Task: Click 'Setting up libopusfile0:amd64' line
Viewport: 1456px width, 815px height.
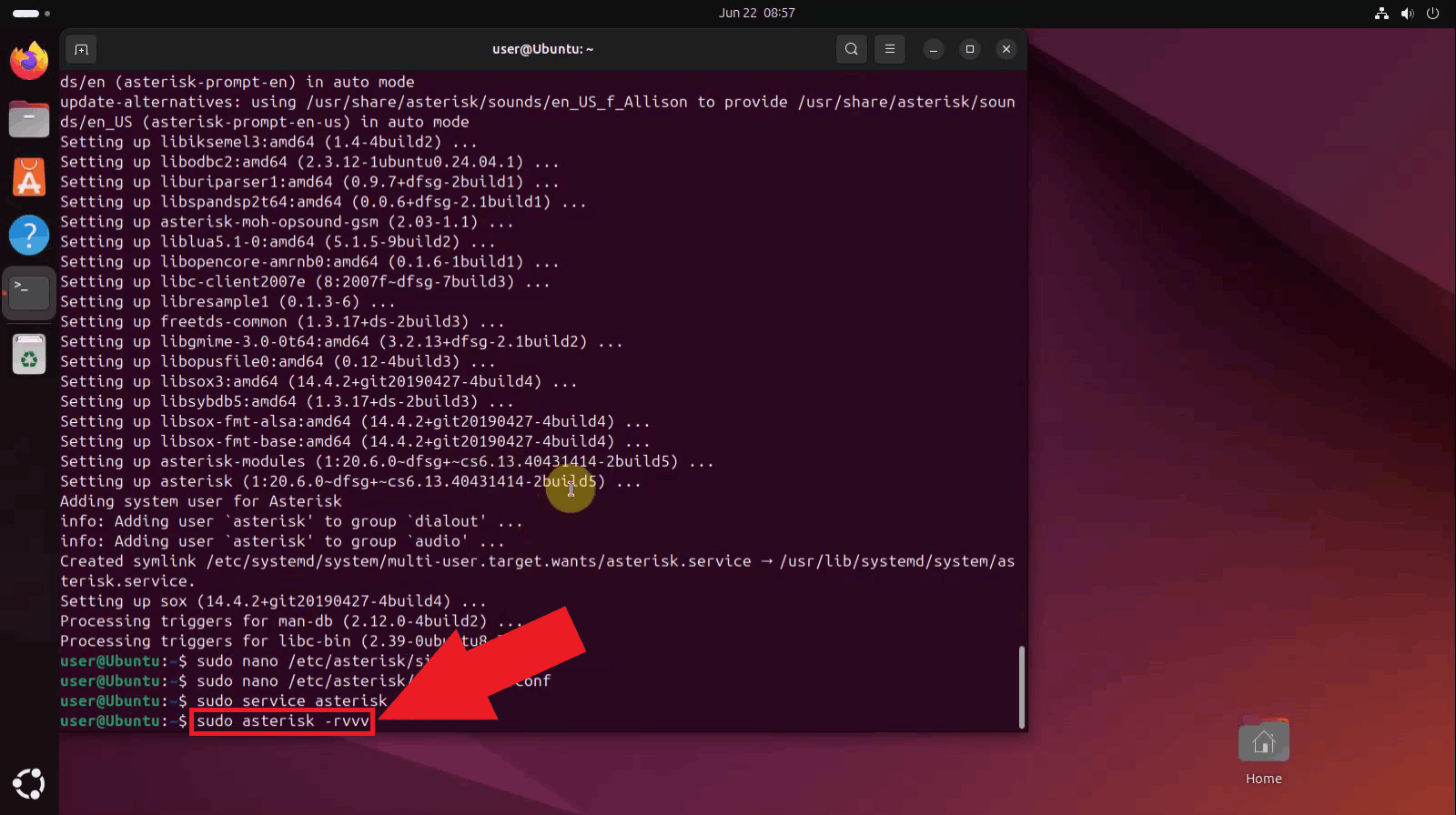Action: coord(278,361)
